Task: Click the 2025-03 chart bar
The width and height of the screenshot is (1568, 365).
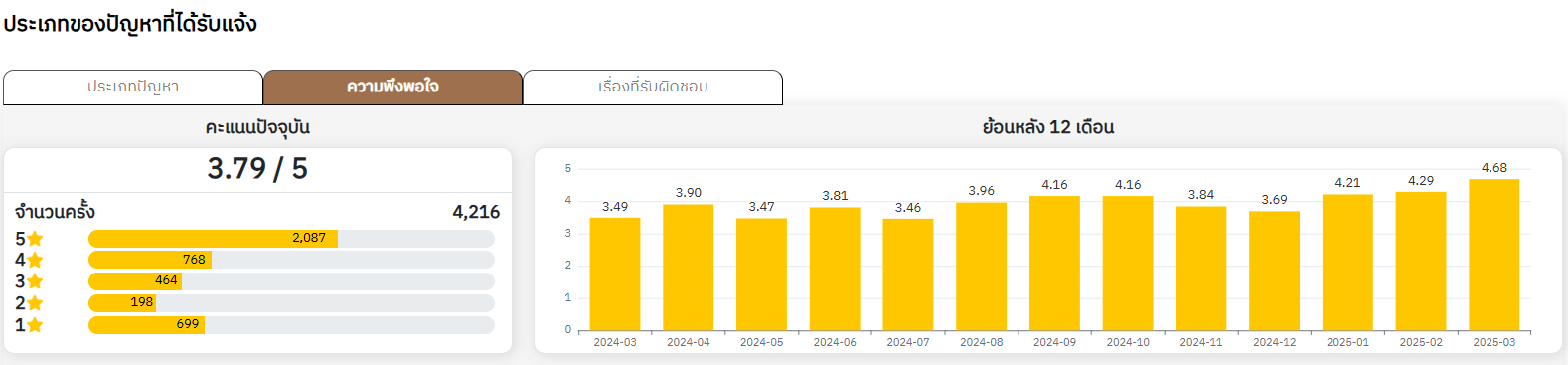Action: (1493, 255)
